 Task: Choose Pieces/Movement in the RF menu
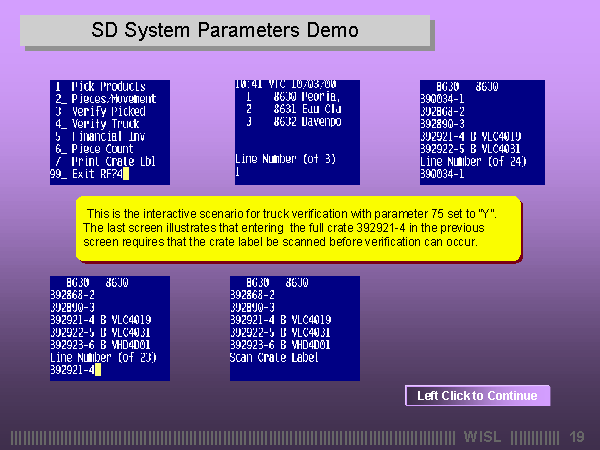[x=105, y=99]
